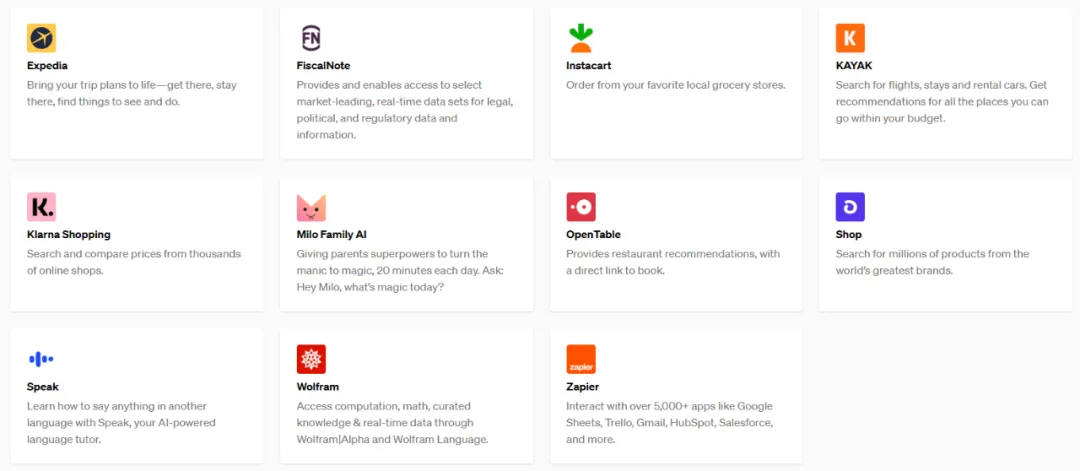The height and width of the screenshot is (471, 1080).
Task: Click the blue Speak waveform icon
Action: pos(41,359)
